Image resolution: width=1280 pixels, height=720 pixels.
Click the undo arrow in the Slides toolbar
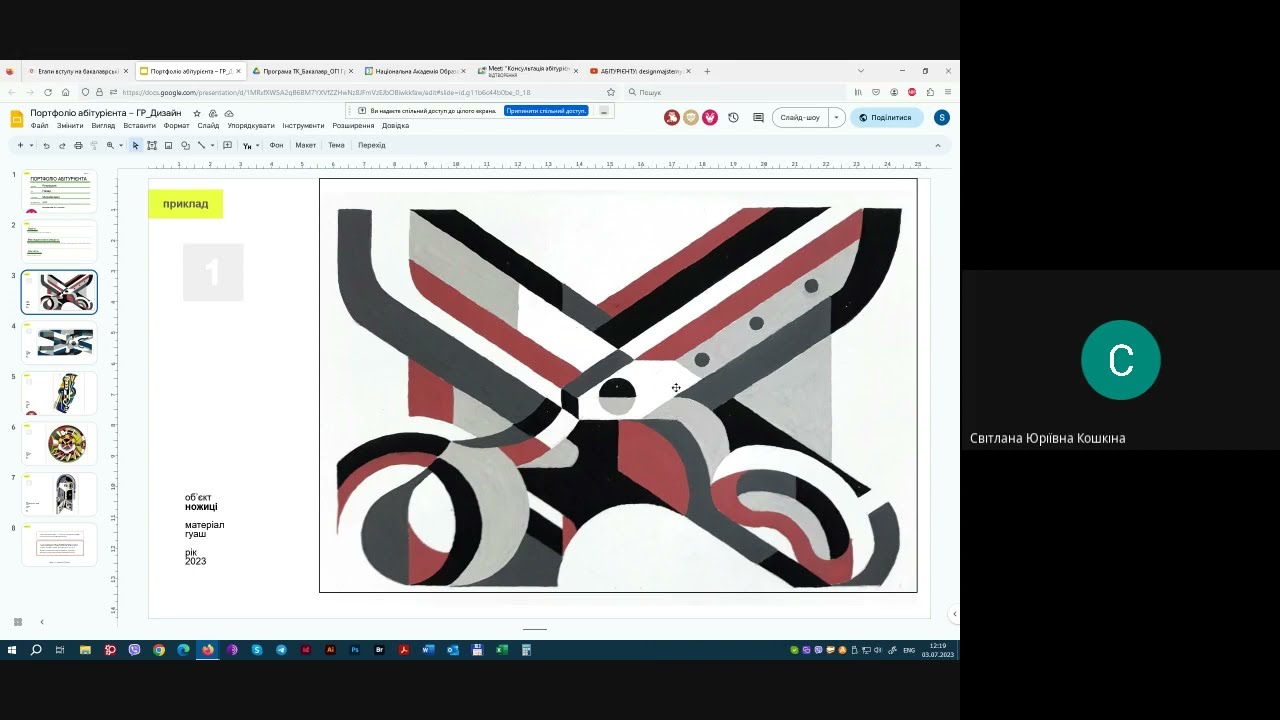pyautogui.click(x=46, y=145)
